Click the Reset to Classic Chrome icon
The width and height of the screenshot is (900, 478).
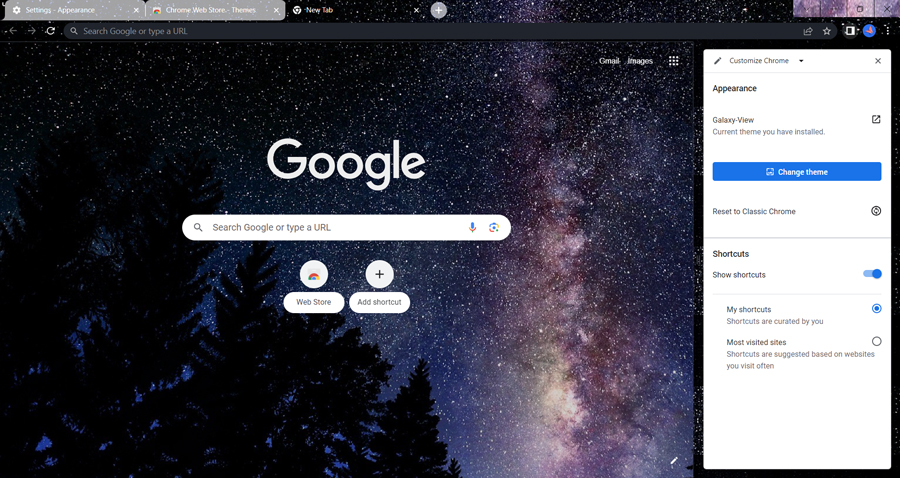click(x=876, y=211)
